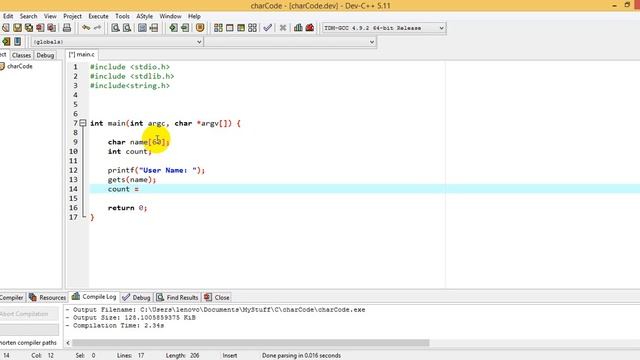Image resolution: width=640 pixels, height=360 pixels.
Task: Click the Profile Analysis bar chart icon
Action: [298, 28]
